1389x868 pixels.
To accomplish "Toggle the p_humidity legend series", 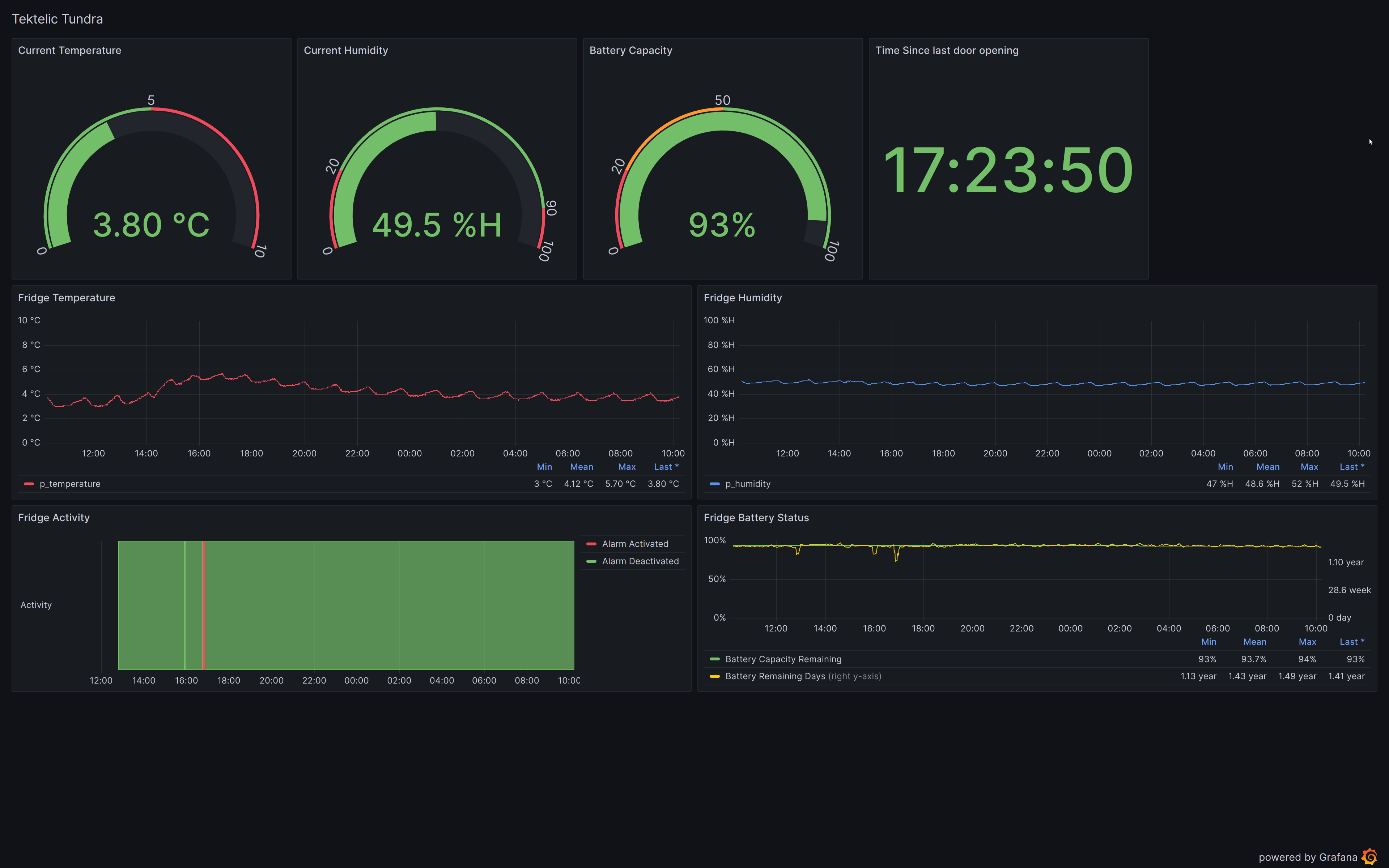I will pyautogui.click(x=748, y=484).
